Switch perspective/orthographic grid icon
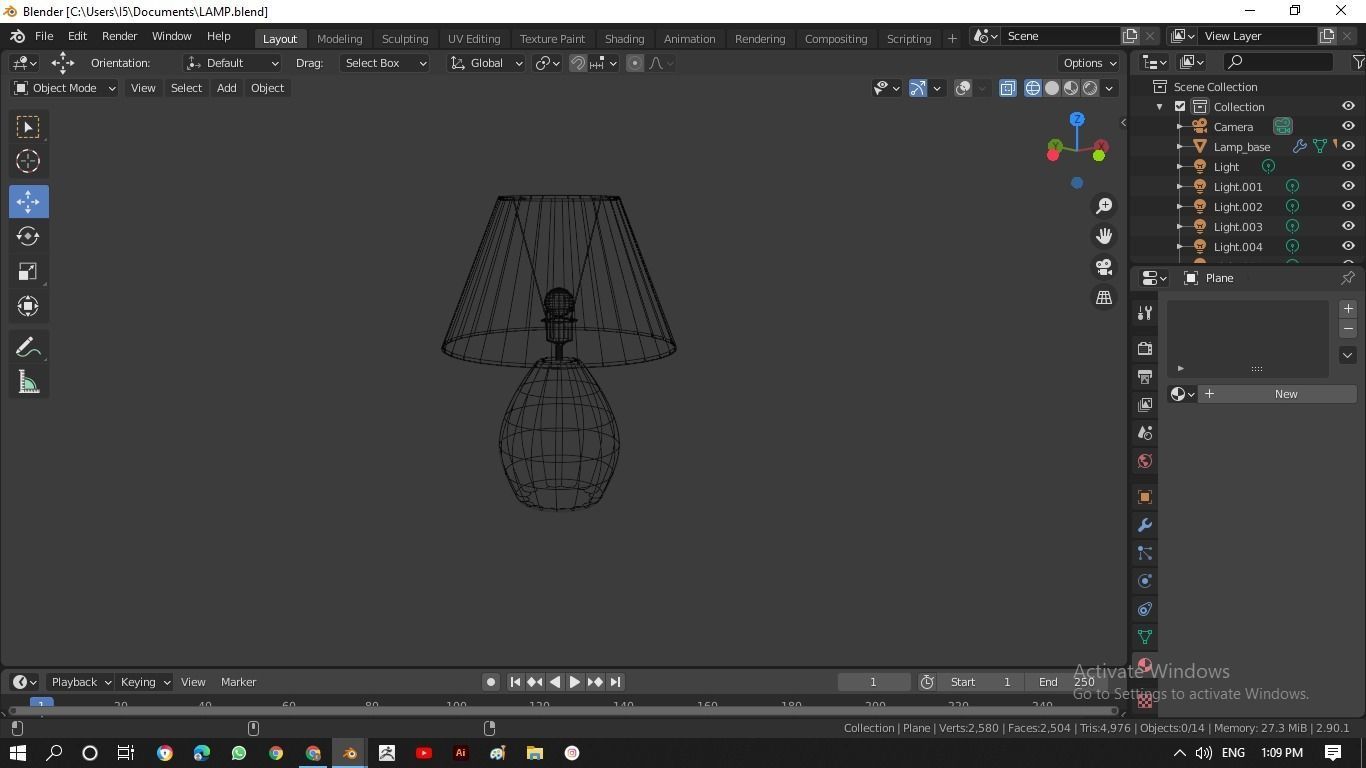The height and width of the screenshot is (768, 1366). tap(1104, 297)
